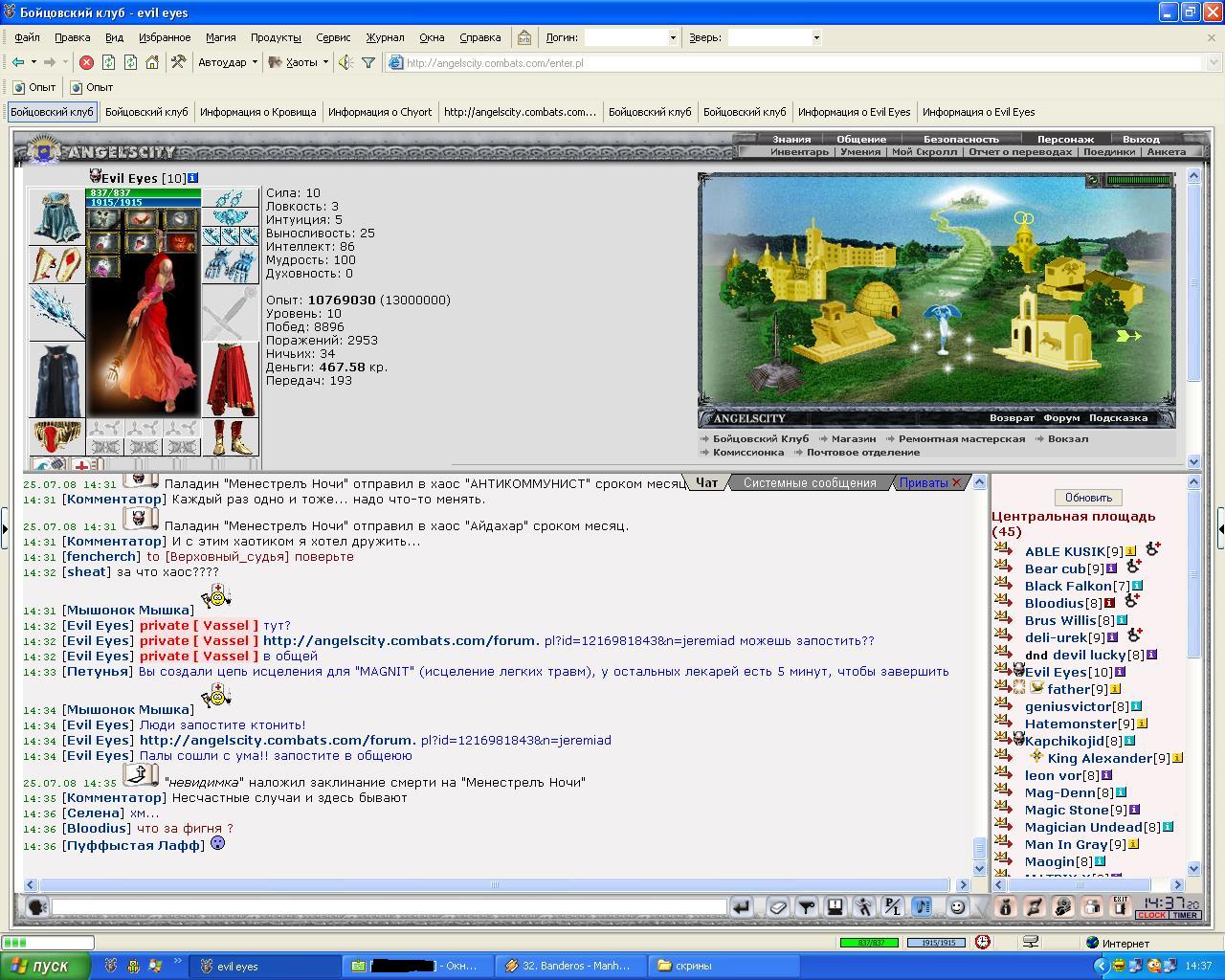This screenshot has height=980, width=1225.
Task: Click the send message arrow icon
Action: pyautogui.click(x=741, y=906)
